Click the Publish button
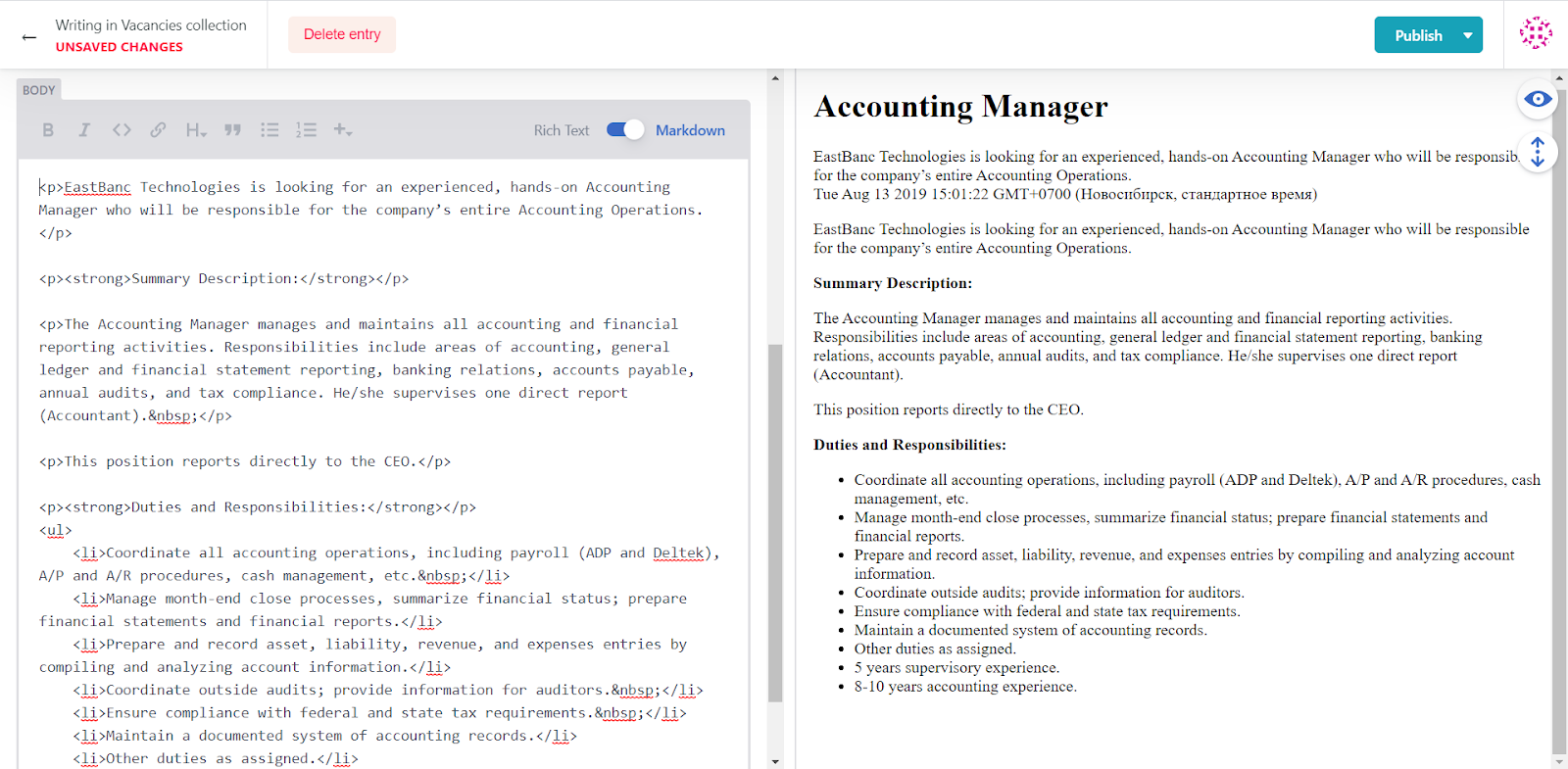1568x769 pixels. pos(1418,35)
